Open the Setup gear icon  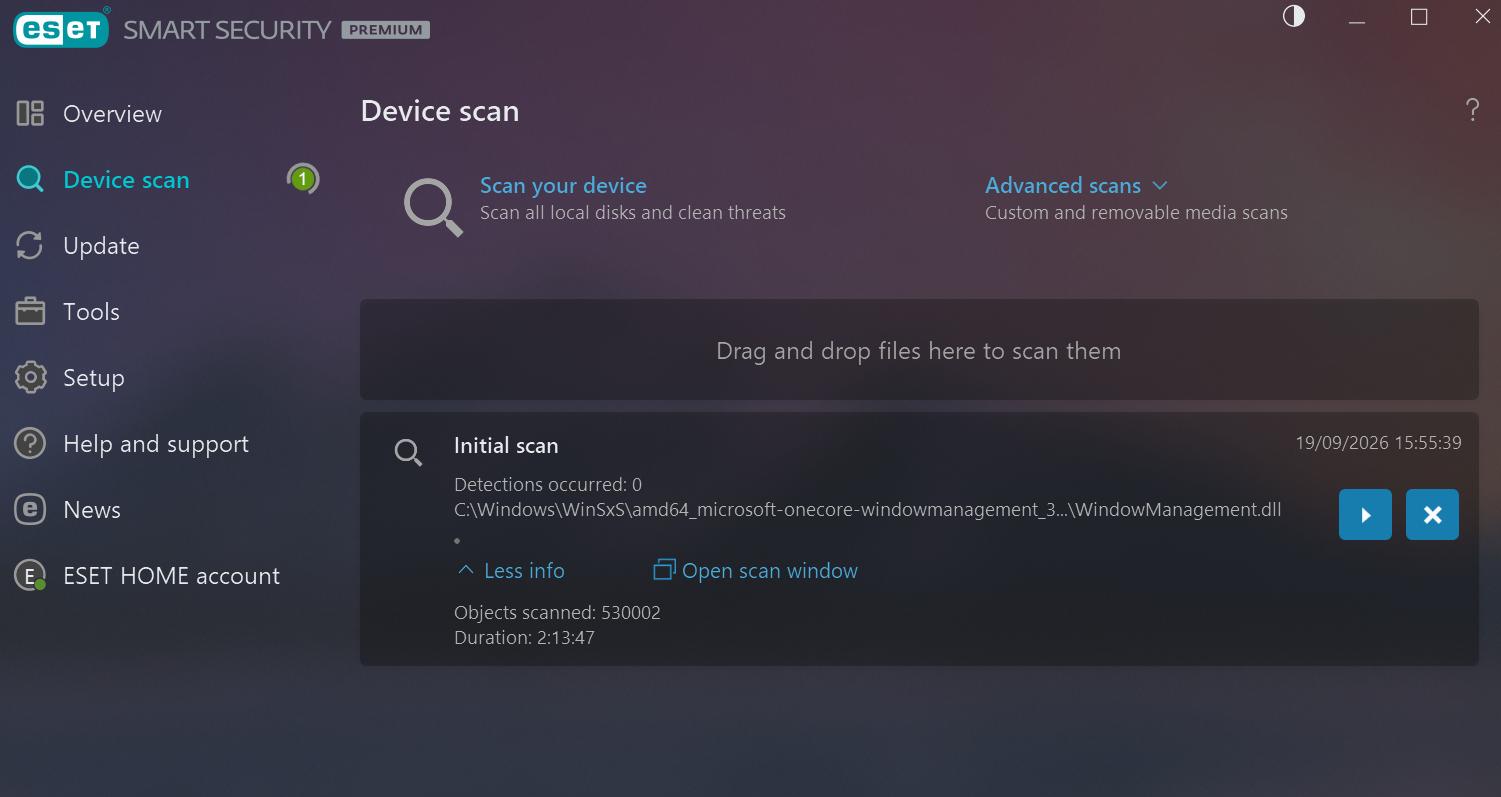click(x=30, y=378)
